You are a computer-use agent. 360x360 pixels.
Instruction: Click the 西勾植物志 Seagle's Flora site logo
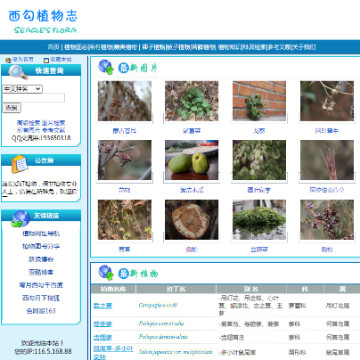(x=43, y=22)
